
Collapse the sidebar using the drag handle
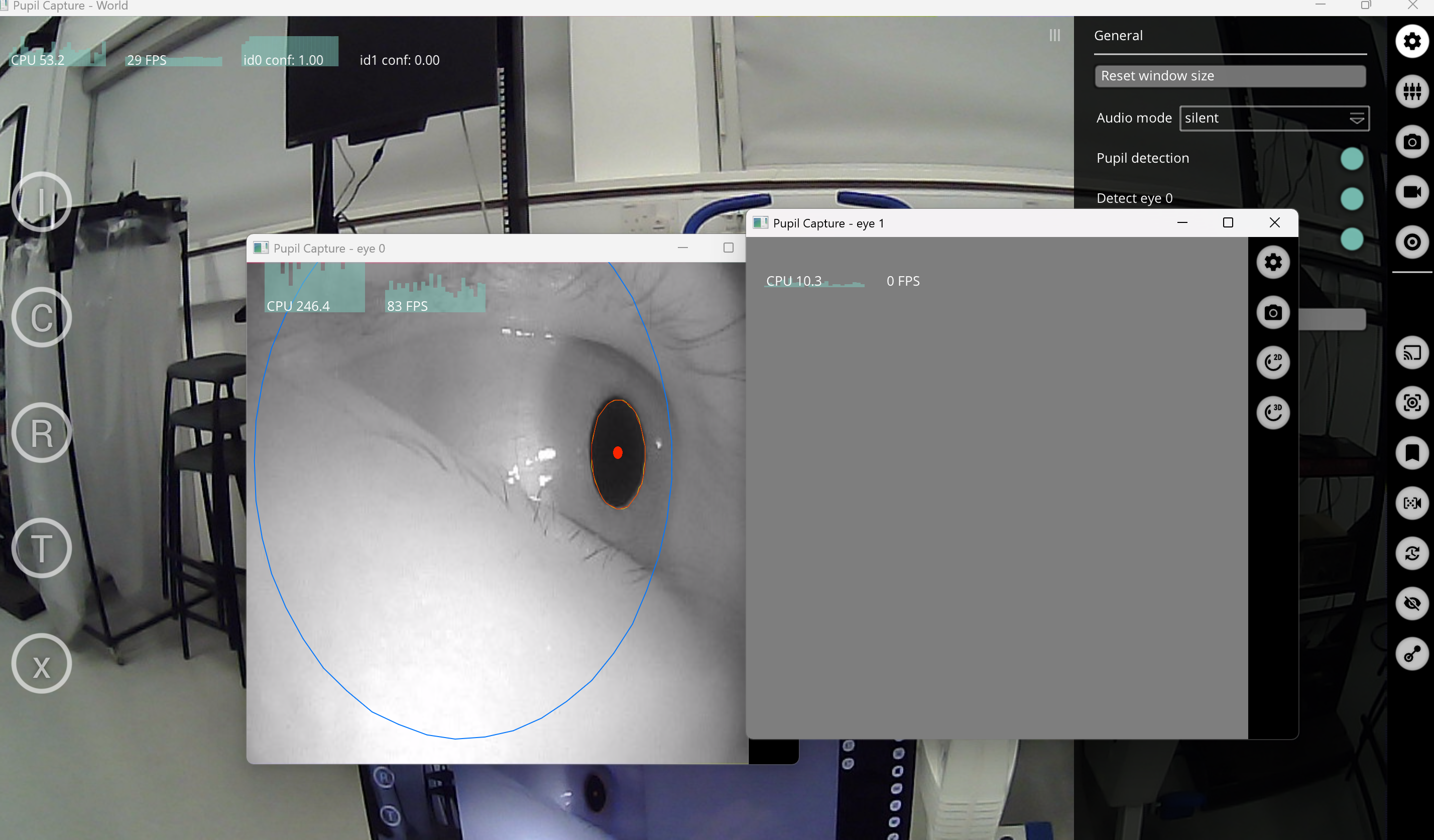tap(1054, 36)
